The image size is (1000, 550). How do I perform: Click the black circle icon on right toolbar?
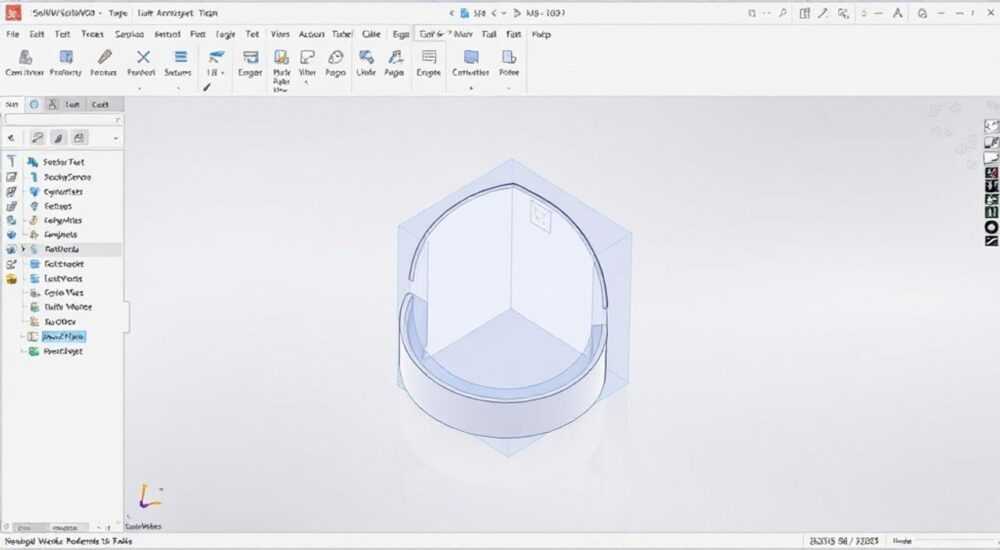coord(991,227)
